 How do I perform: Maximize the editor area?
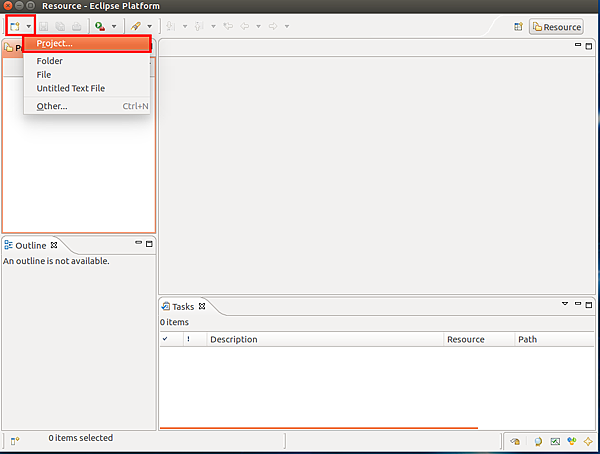(589, 46)
